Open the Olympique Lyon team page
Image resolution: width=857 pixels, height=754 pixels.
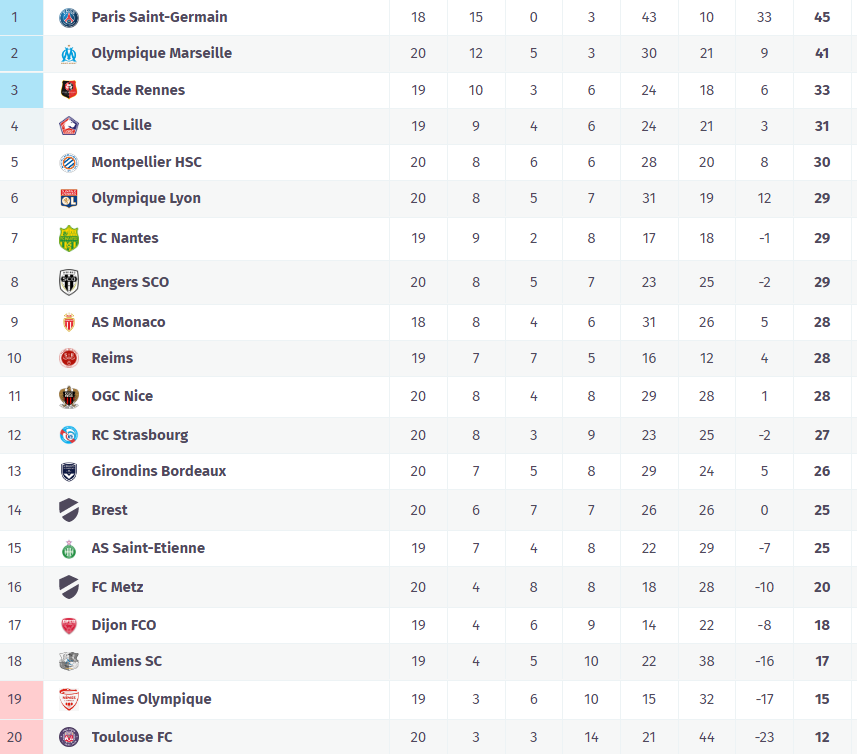tap(146, 198)
